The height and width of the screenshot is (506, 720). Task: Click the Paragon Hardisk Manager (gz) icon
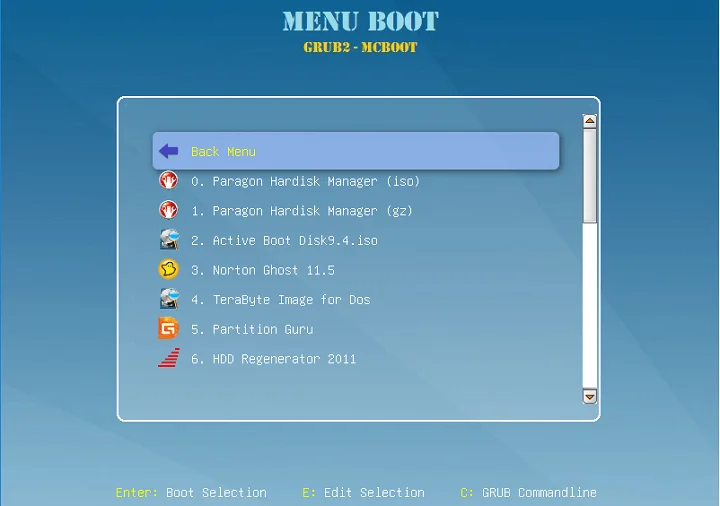(168, 211)
